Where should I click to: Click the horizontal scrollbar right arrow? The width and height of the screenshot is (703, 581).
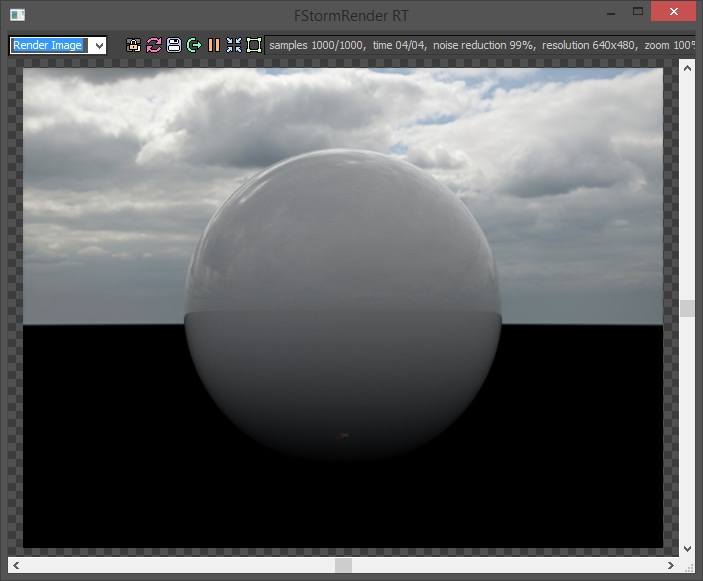670,566
